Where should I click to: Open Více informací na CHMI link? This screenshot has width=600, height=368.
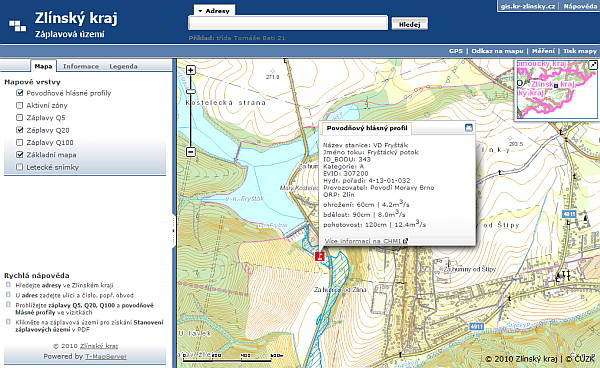366,241
